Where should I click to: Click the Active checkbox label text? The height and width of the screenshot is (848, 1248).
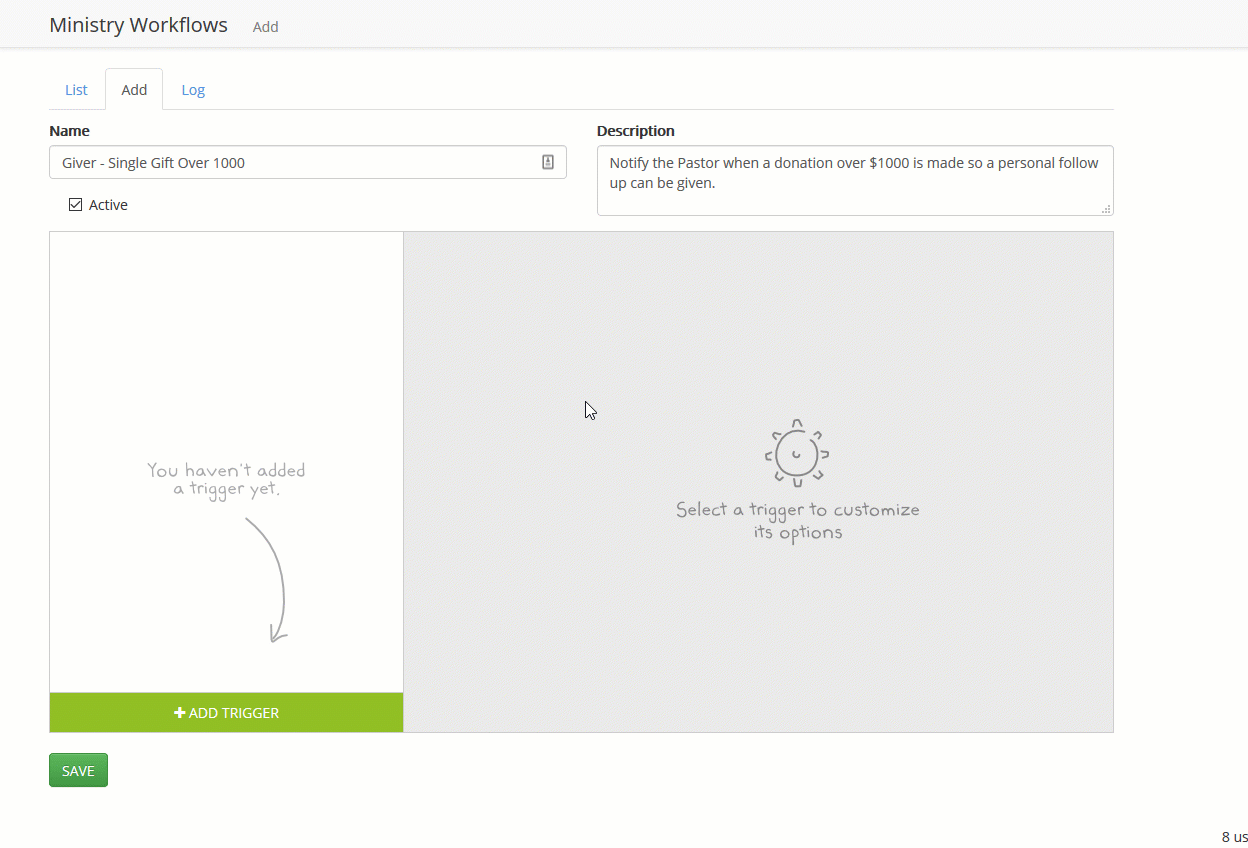point(108,205)
